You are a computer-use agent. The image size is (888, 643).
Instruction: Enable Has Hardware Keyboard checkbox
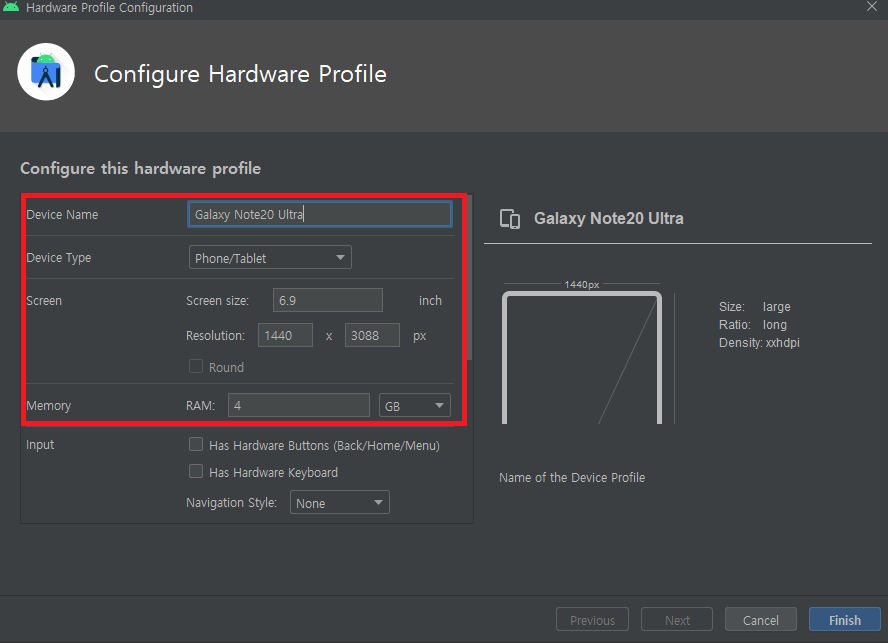click(x=196, y=471)
